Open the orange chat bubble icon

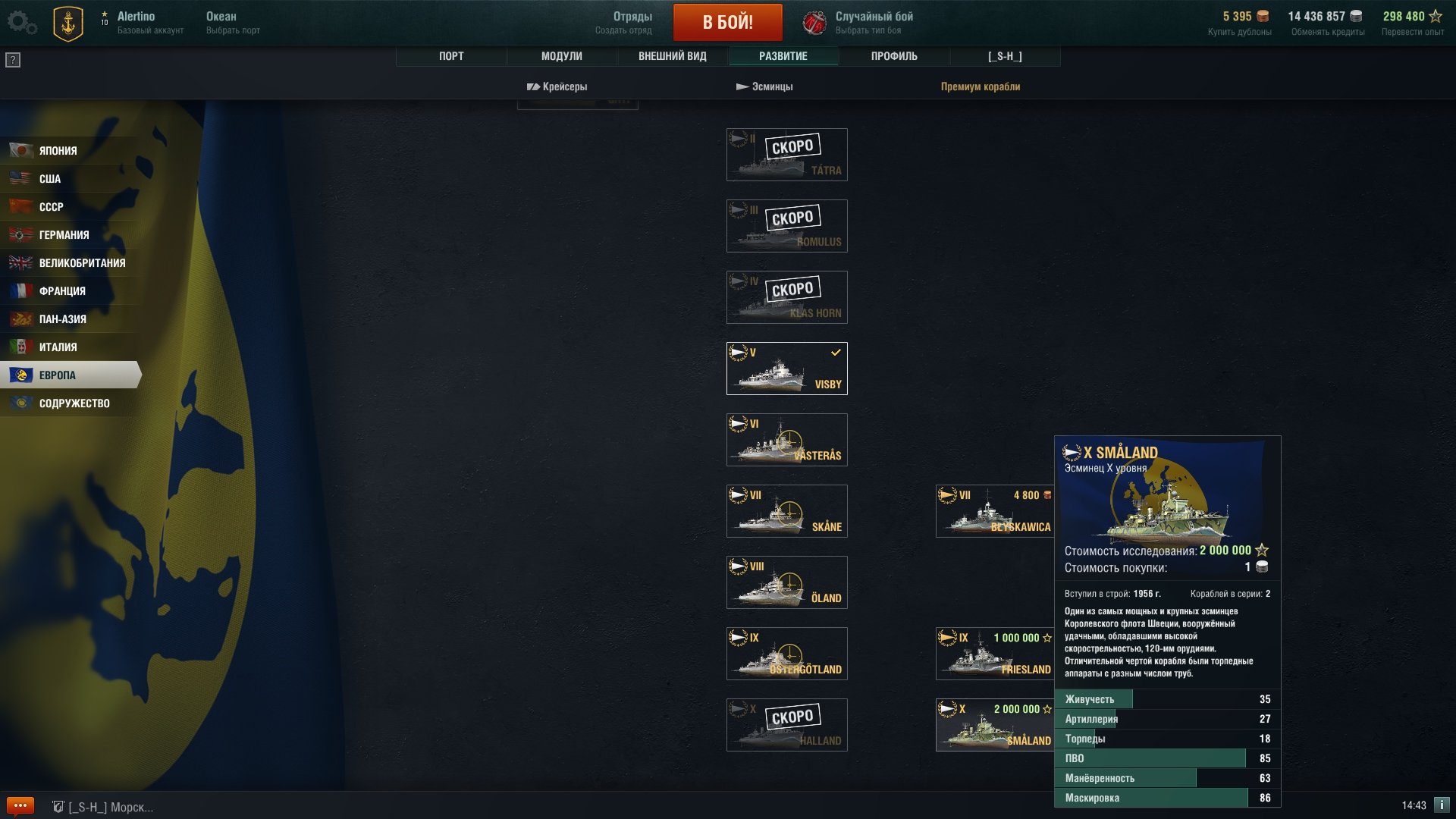click(x=20, y=805)
